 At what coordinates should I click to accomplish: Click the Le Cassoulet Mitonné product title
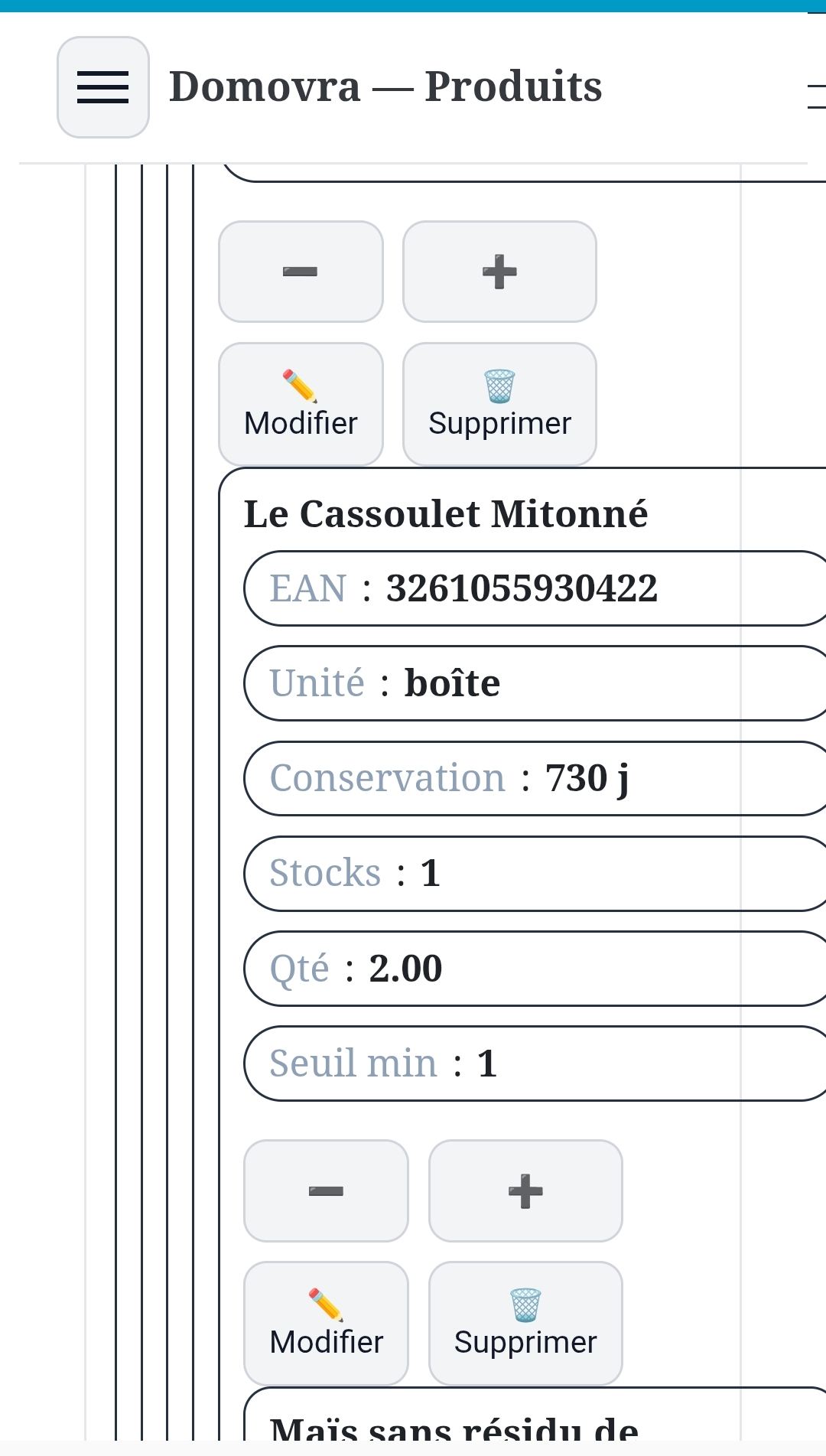[x=446, y=514]
